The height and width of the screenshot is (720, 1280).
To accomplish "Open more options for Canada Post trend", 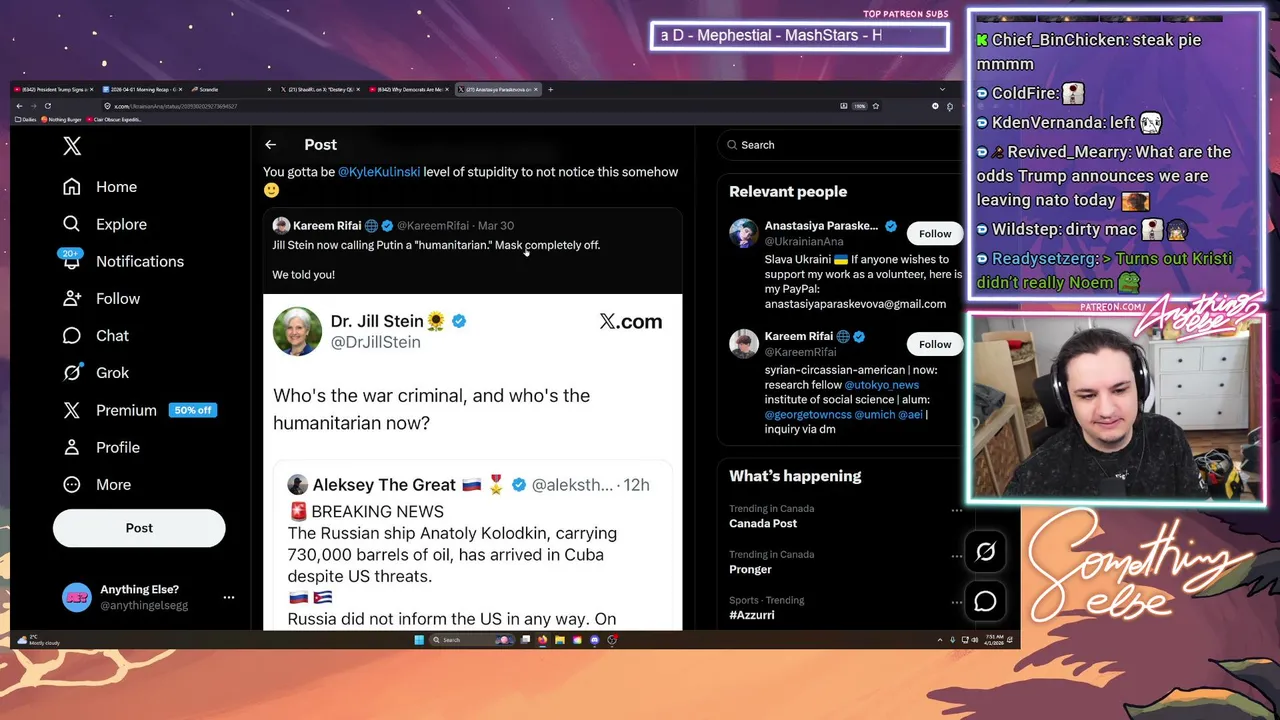I will click(x=956, y=510).
